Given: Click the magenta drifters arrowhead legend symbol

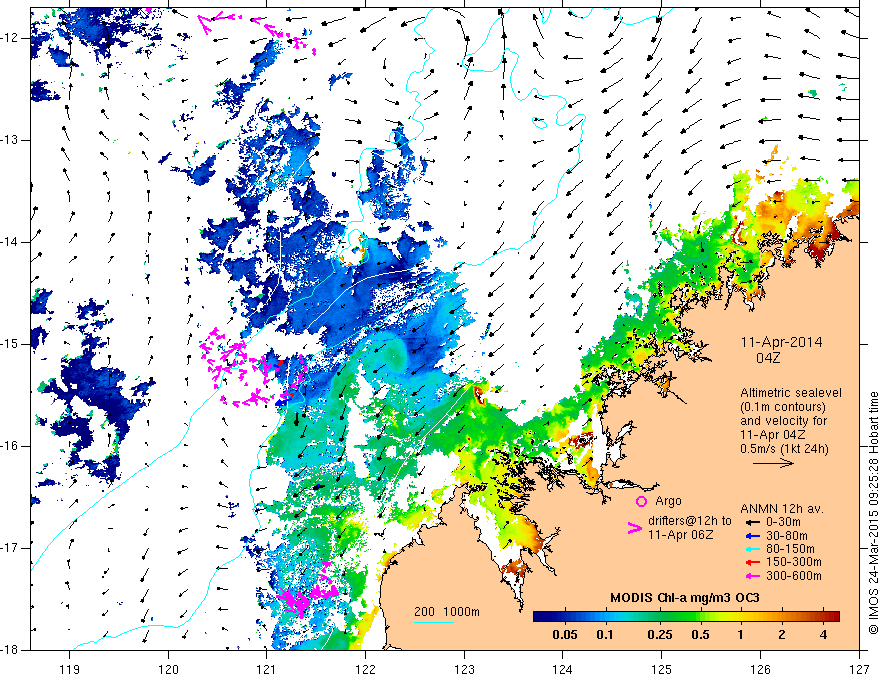Looking at the screenshot, I should coord(635,527).
